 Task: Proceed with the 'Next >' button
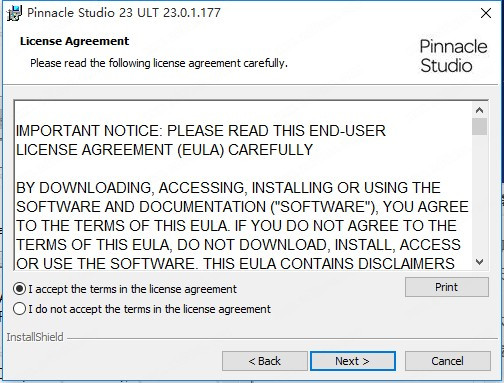(x=353, y=361)
